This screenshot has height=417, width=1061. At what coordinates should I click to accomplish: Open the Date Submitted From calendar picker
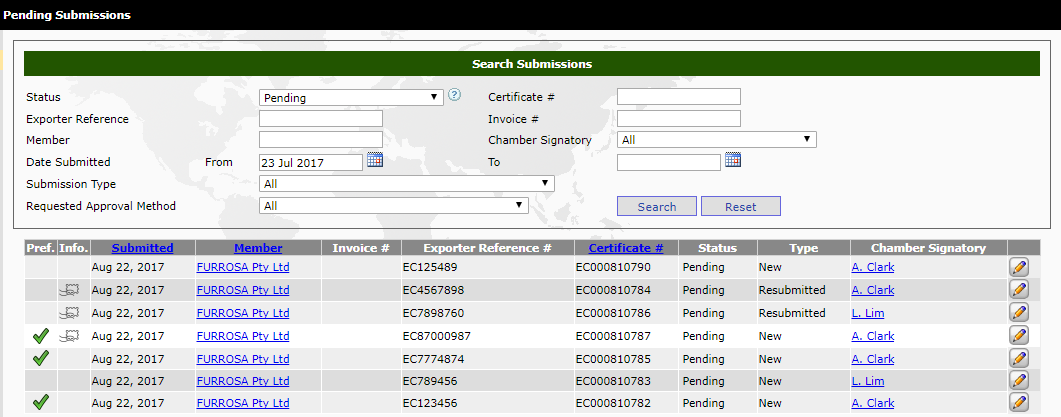(x=375, y=160)
